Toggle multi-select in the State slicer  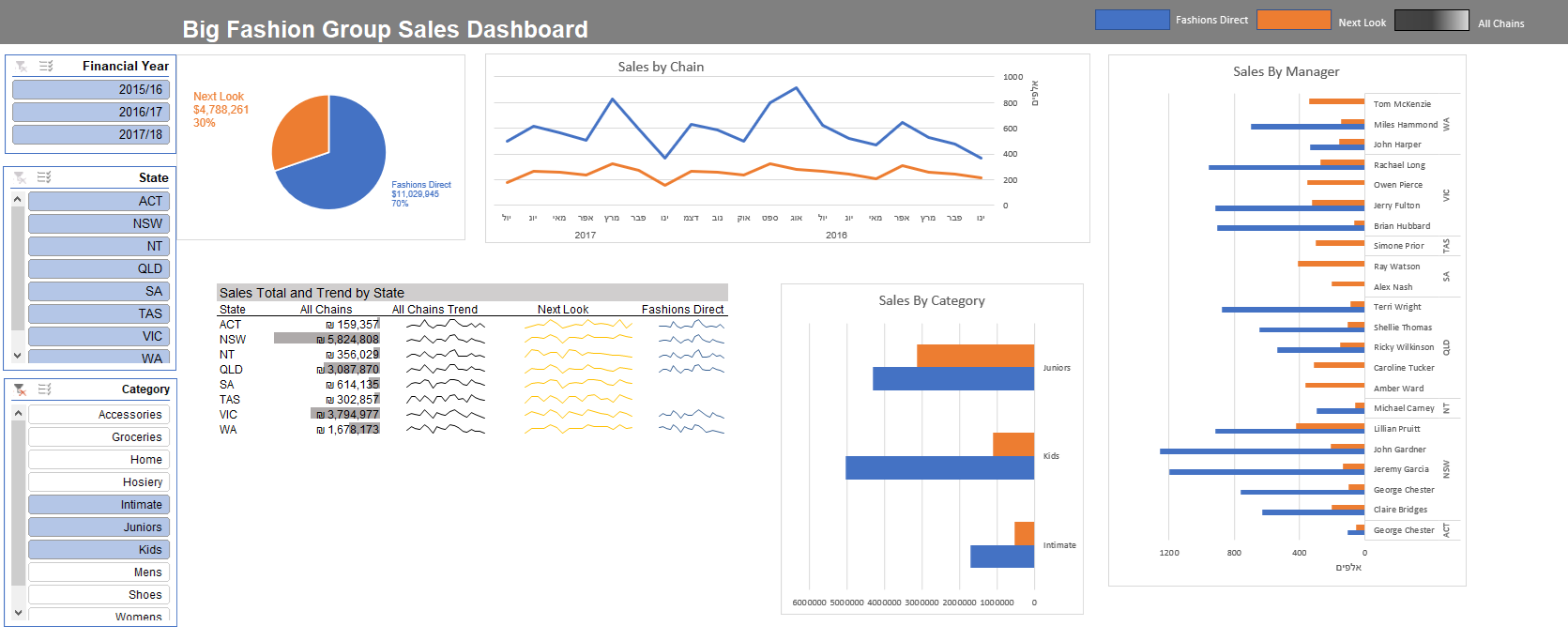click(44, 177)
